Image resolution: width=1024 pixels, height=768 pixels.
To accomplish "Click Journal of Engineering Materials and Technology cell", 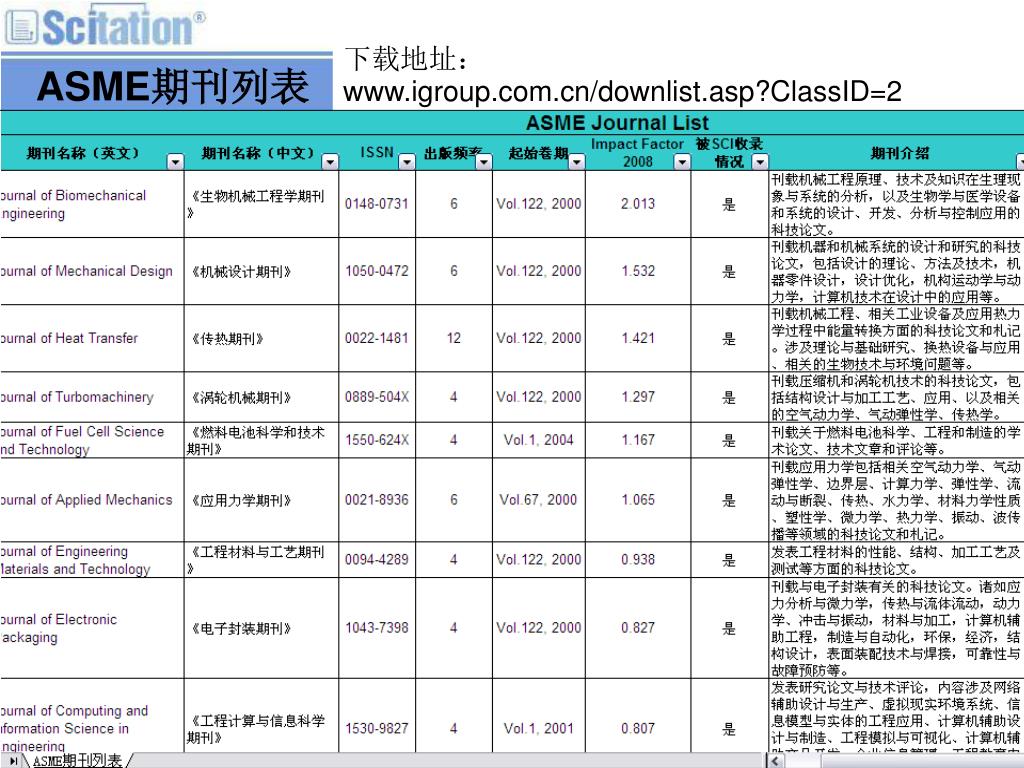I will tap(91, 560).
